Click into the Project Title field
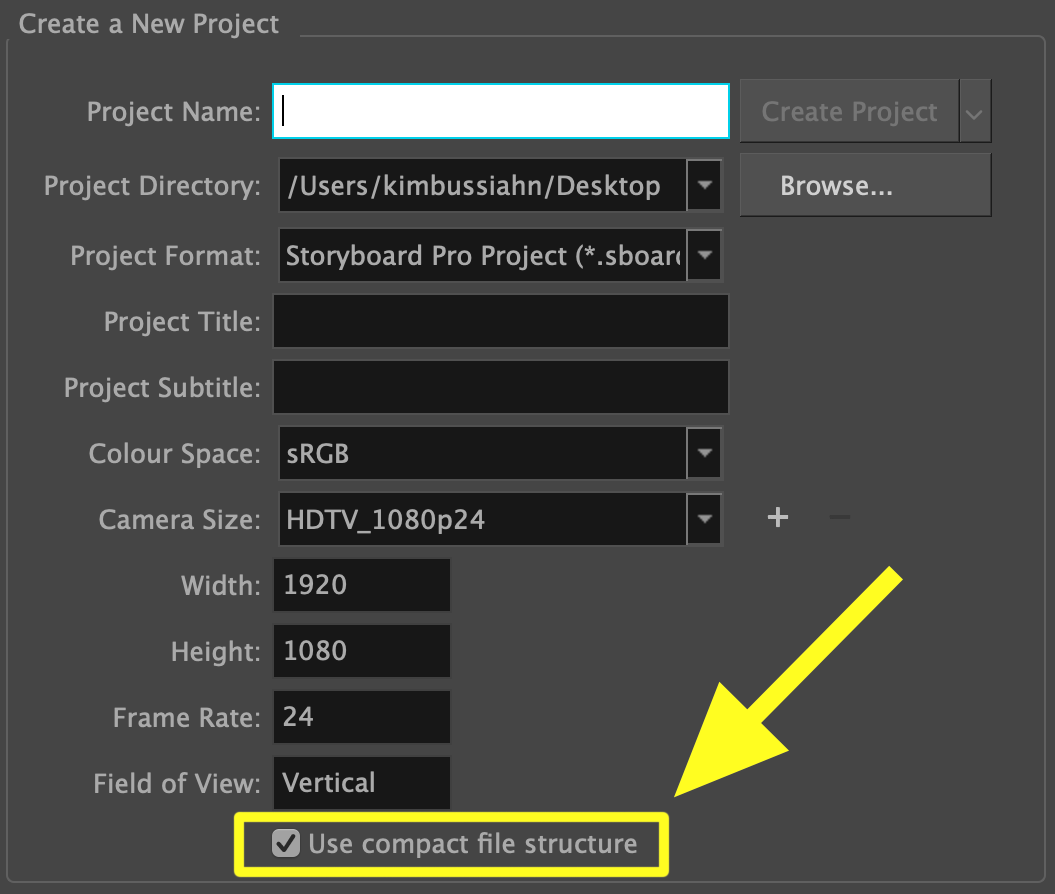This screenshot has width=1055, height=894. pyautogui.click(x=500, y=322)
